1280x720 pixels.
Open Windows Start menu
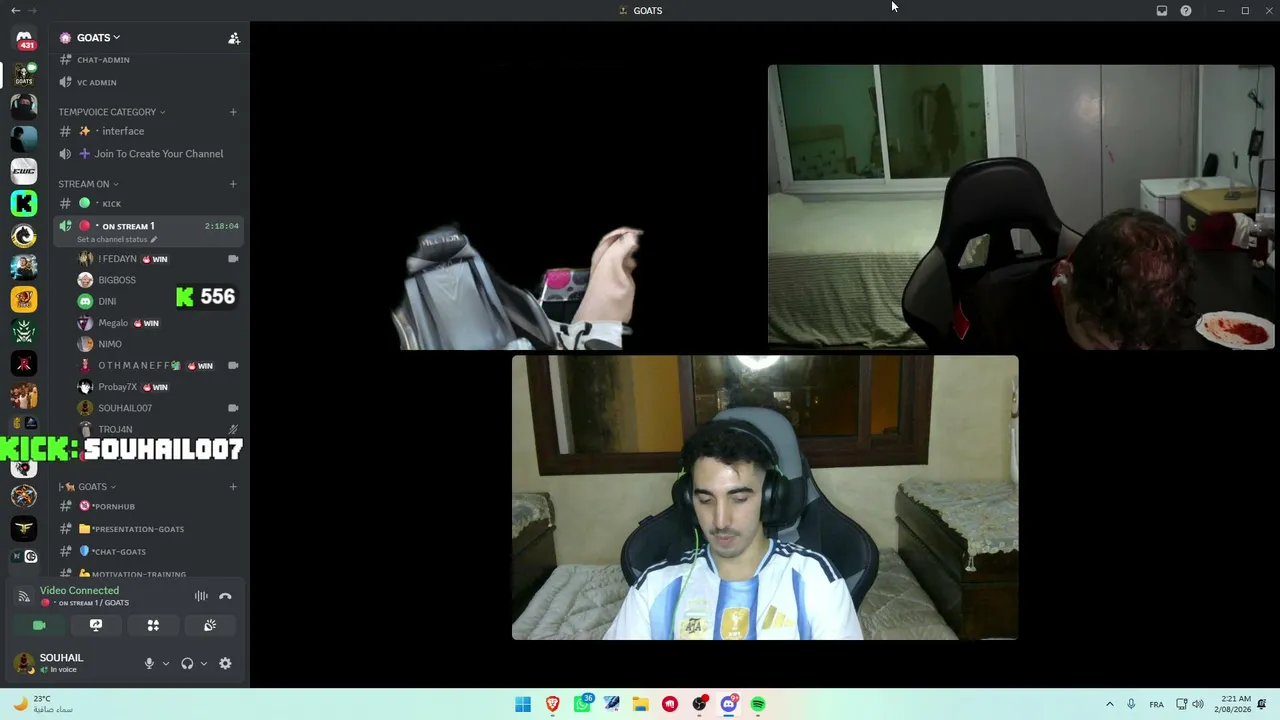523,704
